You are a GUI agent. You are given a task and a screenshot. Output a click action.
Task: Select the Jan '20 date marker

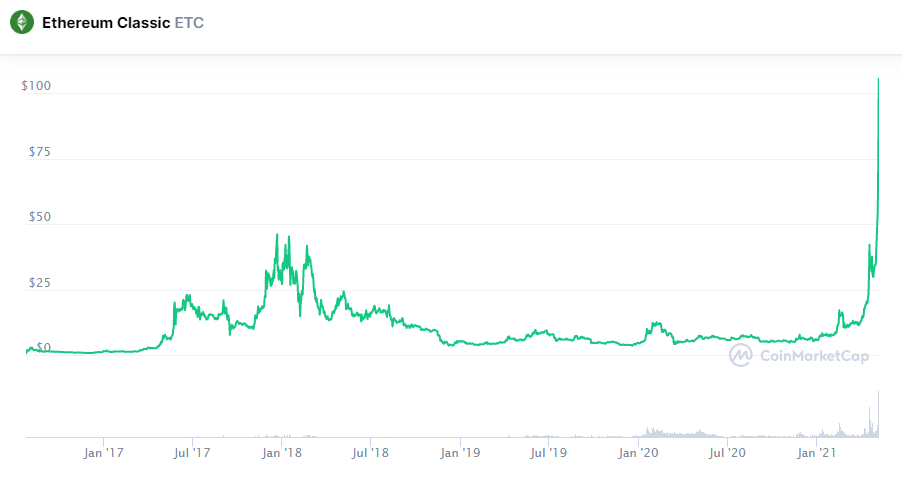coord(638,454)
